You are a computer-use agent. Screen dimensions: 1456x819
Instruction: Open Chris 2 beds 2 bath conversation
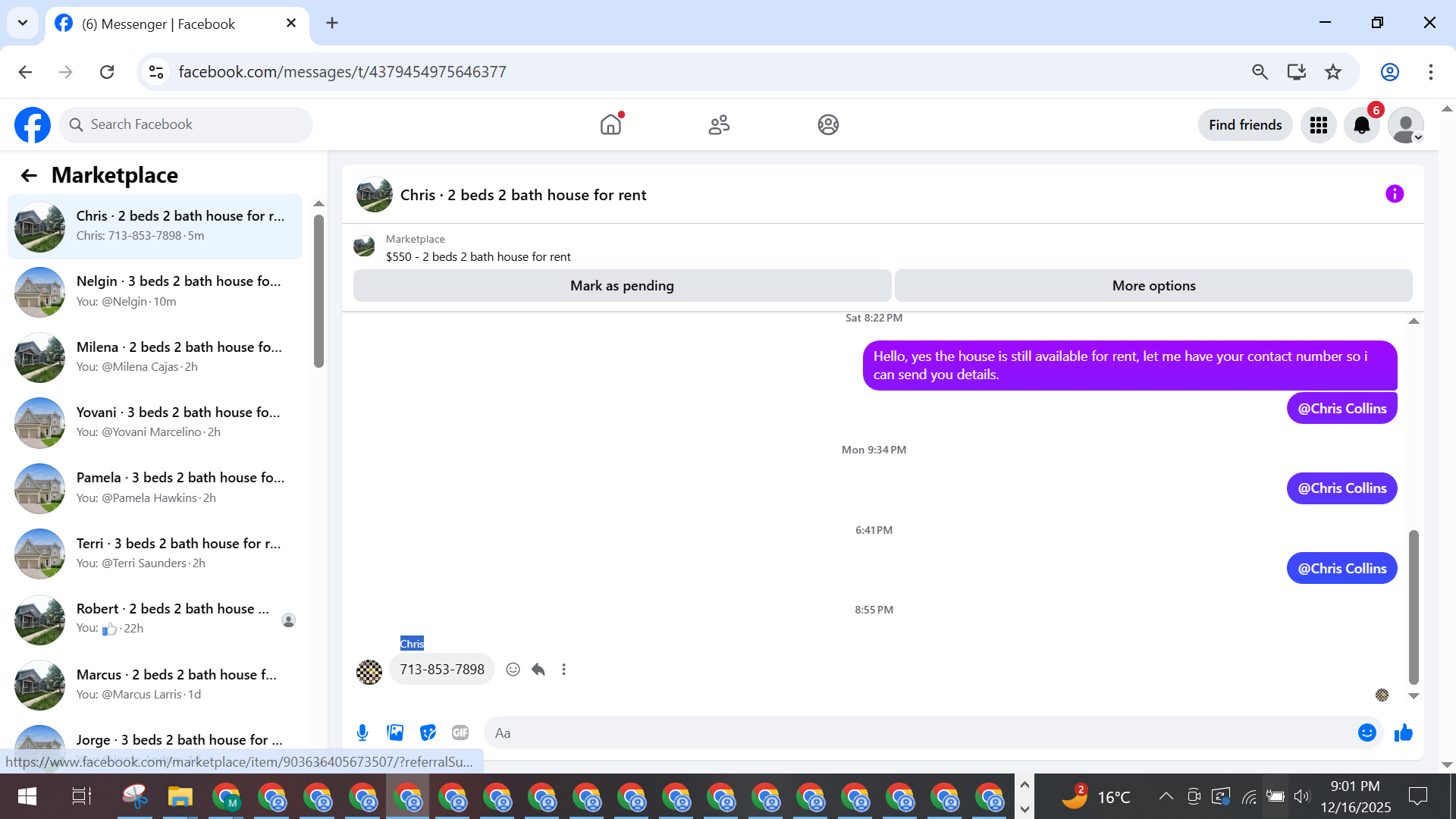[155, 226]
